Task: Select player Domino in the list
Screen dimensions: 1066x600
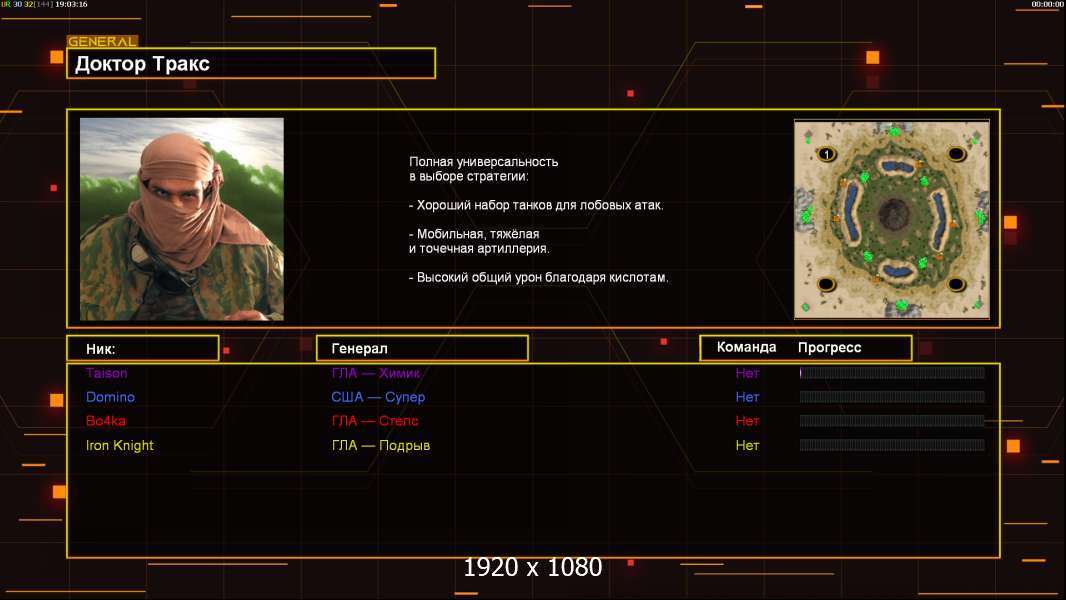Action: (110, 397)
